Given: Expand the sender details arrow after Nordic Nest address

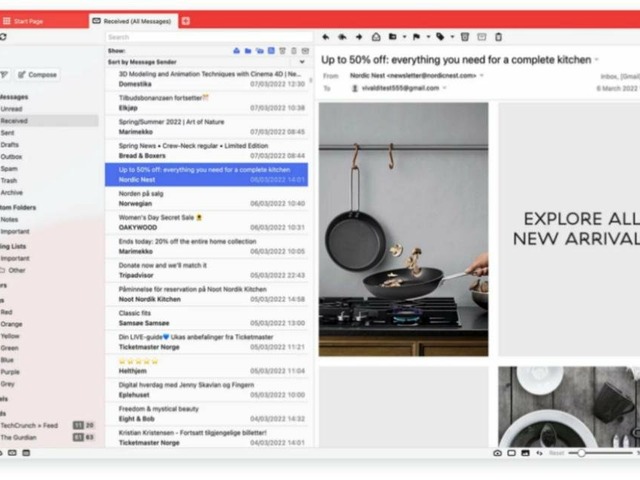Looking at the screenshot, I should point(482,75).
